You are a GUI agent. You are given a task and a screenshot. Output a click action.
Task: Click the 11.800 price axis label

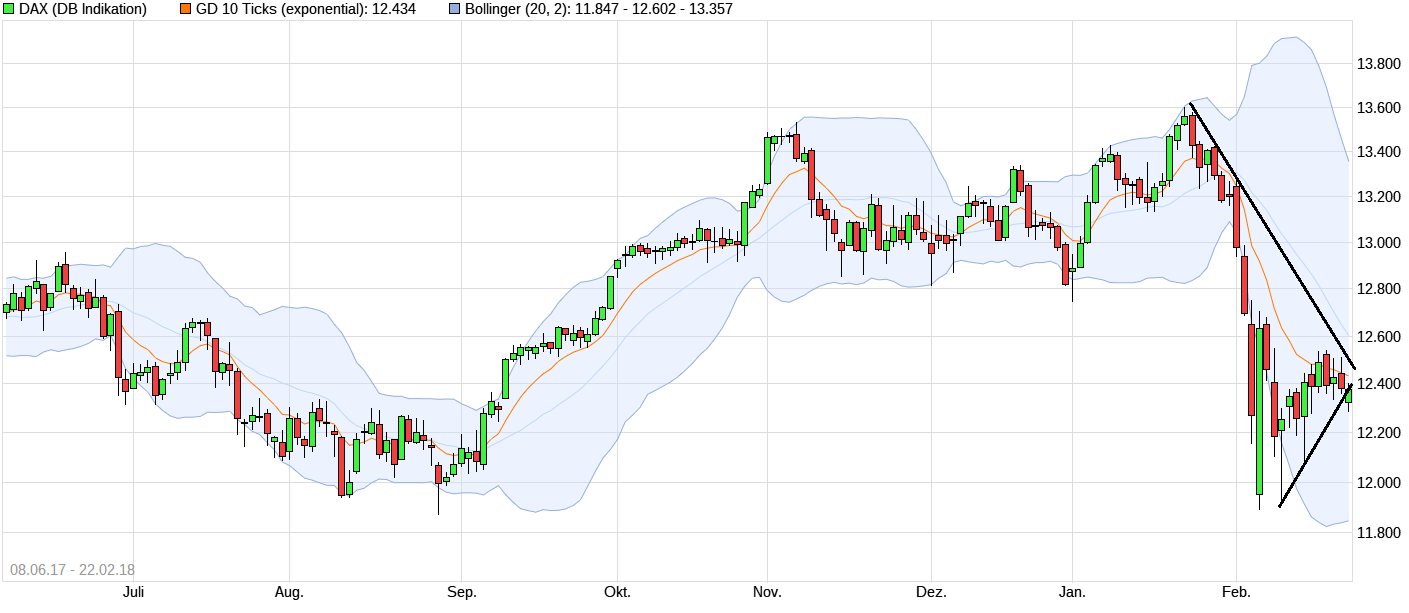(x=1380, y=533)
